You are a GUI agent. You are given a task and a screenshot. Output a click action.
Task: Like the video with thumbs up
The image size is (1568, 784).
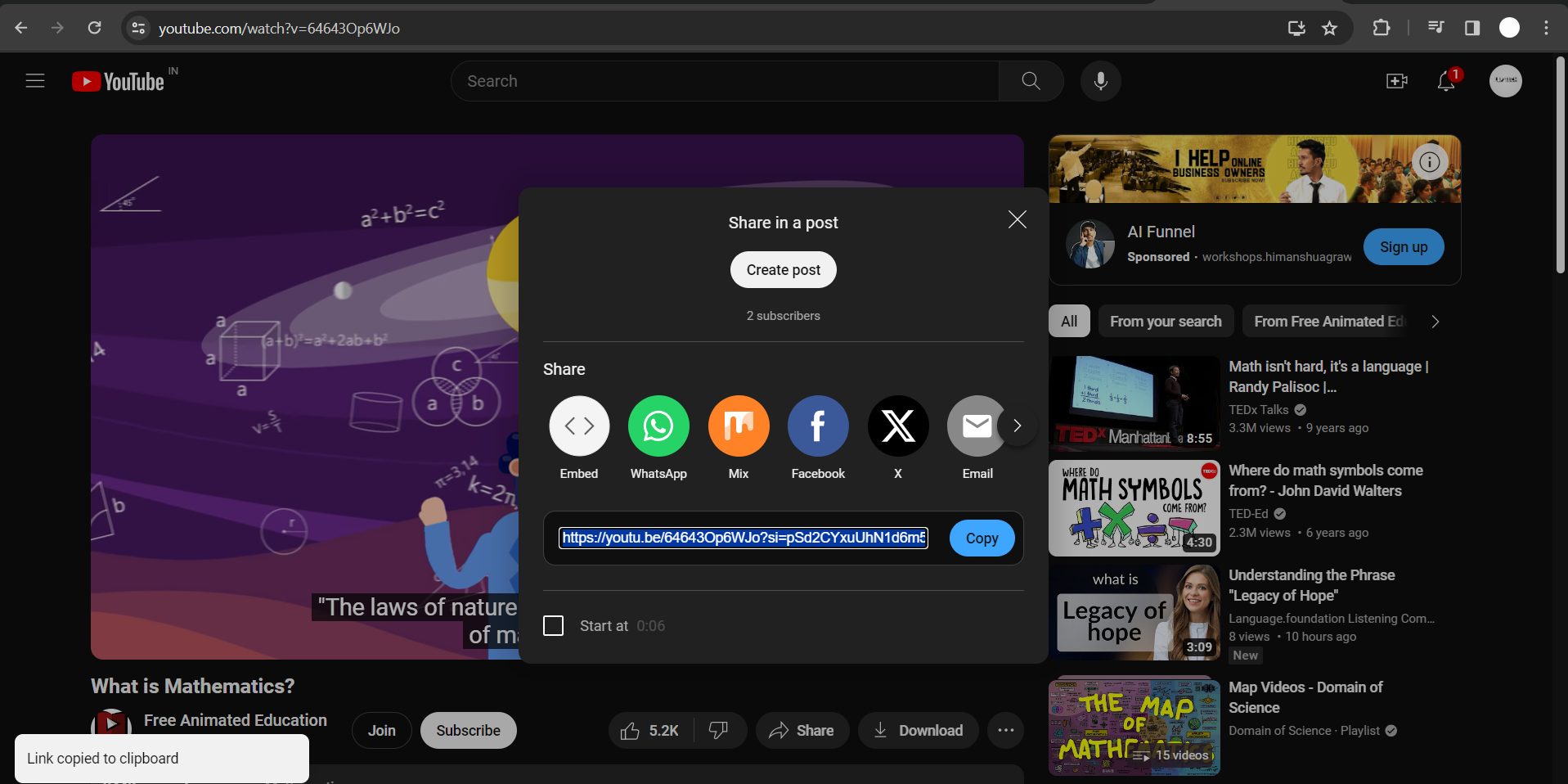click(651, 731)
